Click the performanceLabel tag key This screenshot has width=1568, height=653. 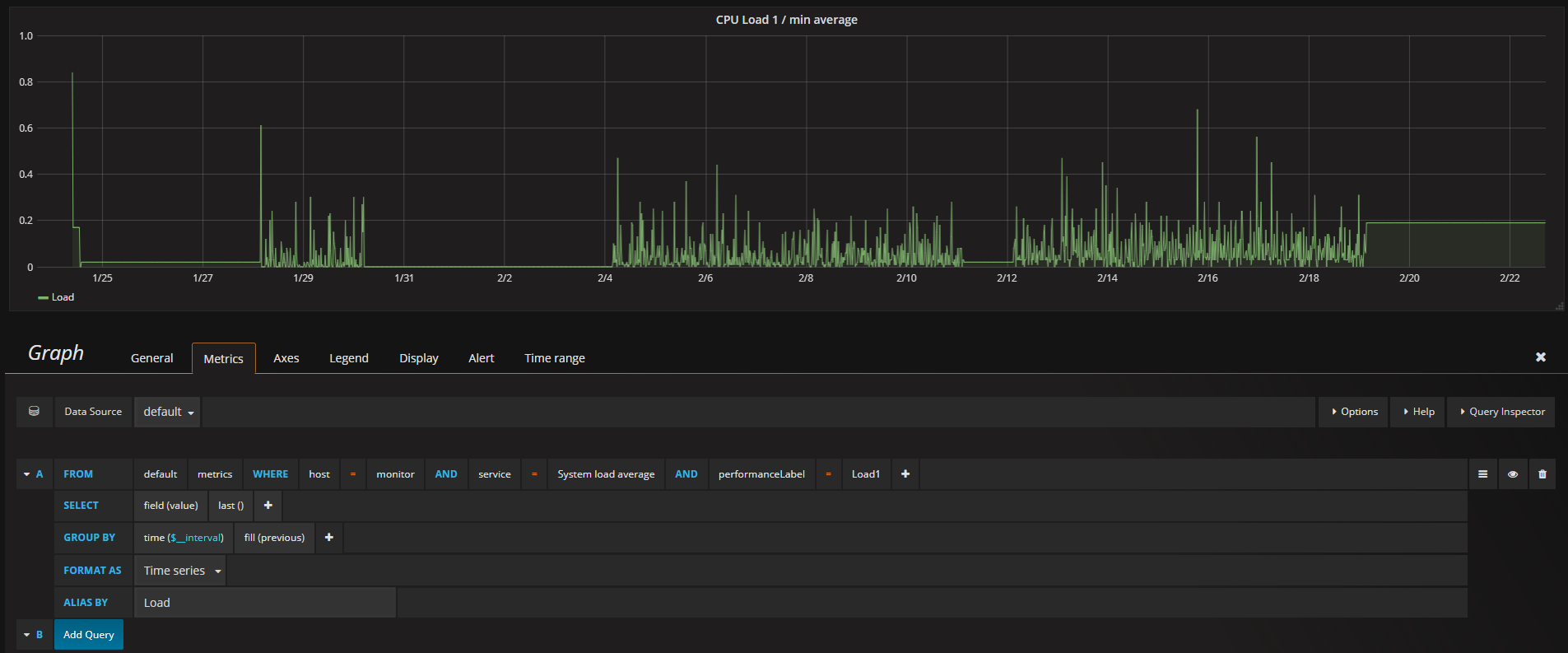click(761, 474)
